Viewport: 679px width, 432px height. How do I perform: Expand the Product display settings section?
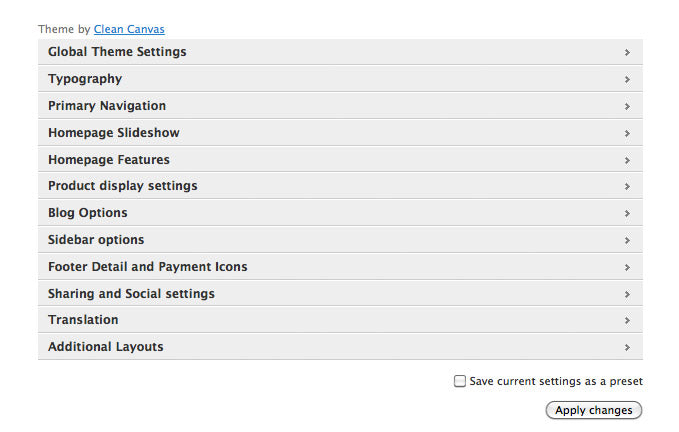pyautogui.click(x=123, y=186)
